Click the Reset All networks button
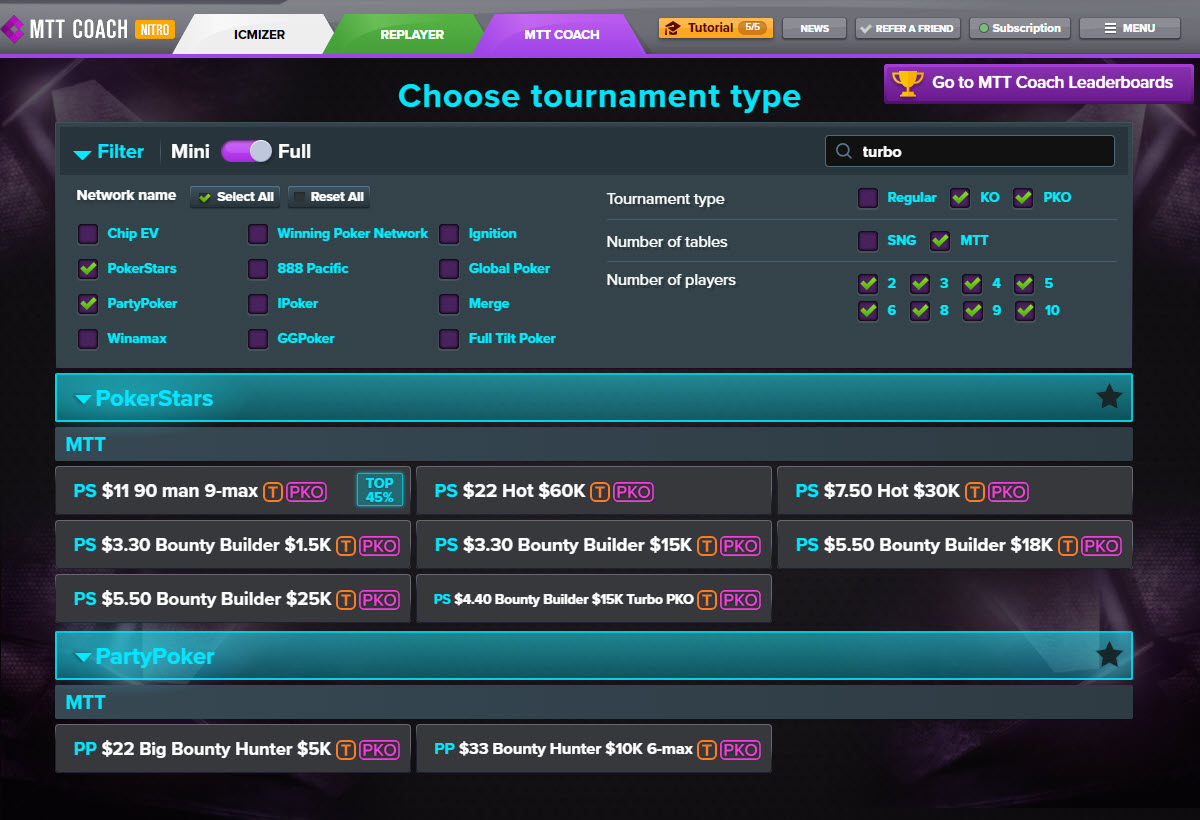1200x820 pixels. pyautogui.click(x=328, y=197)
